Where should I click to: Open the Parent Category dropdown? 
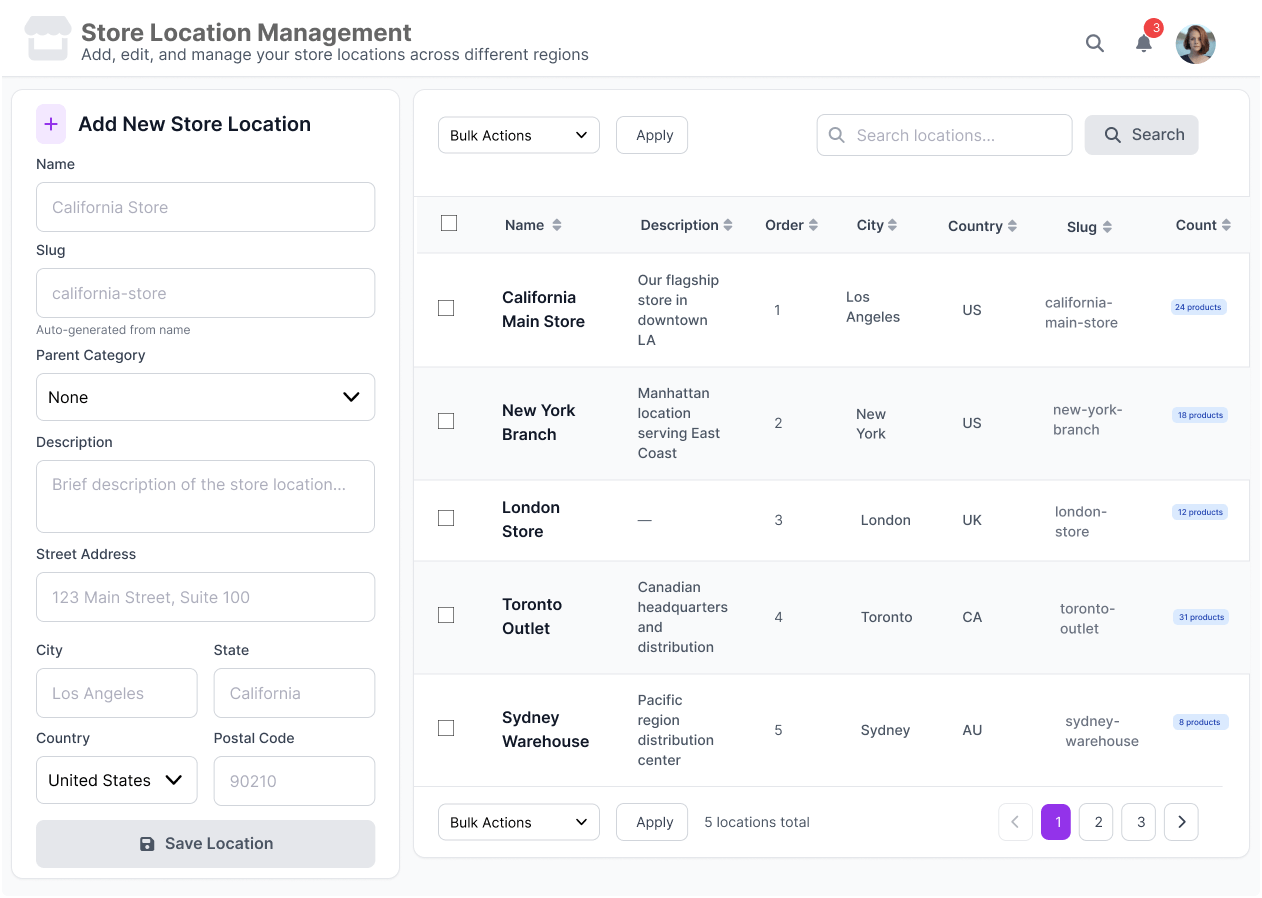pyautogui.click(x=205, y=397)
